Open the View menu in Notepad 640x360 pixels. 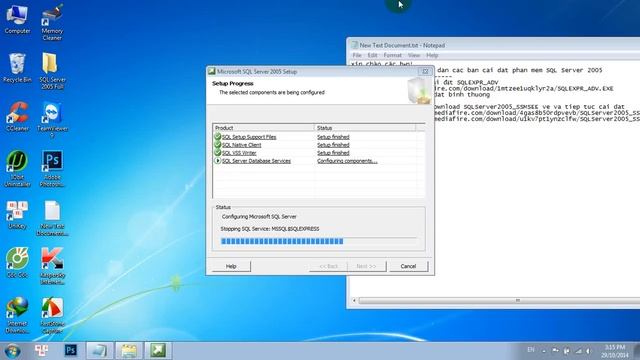click(x=414, y=55)
